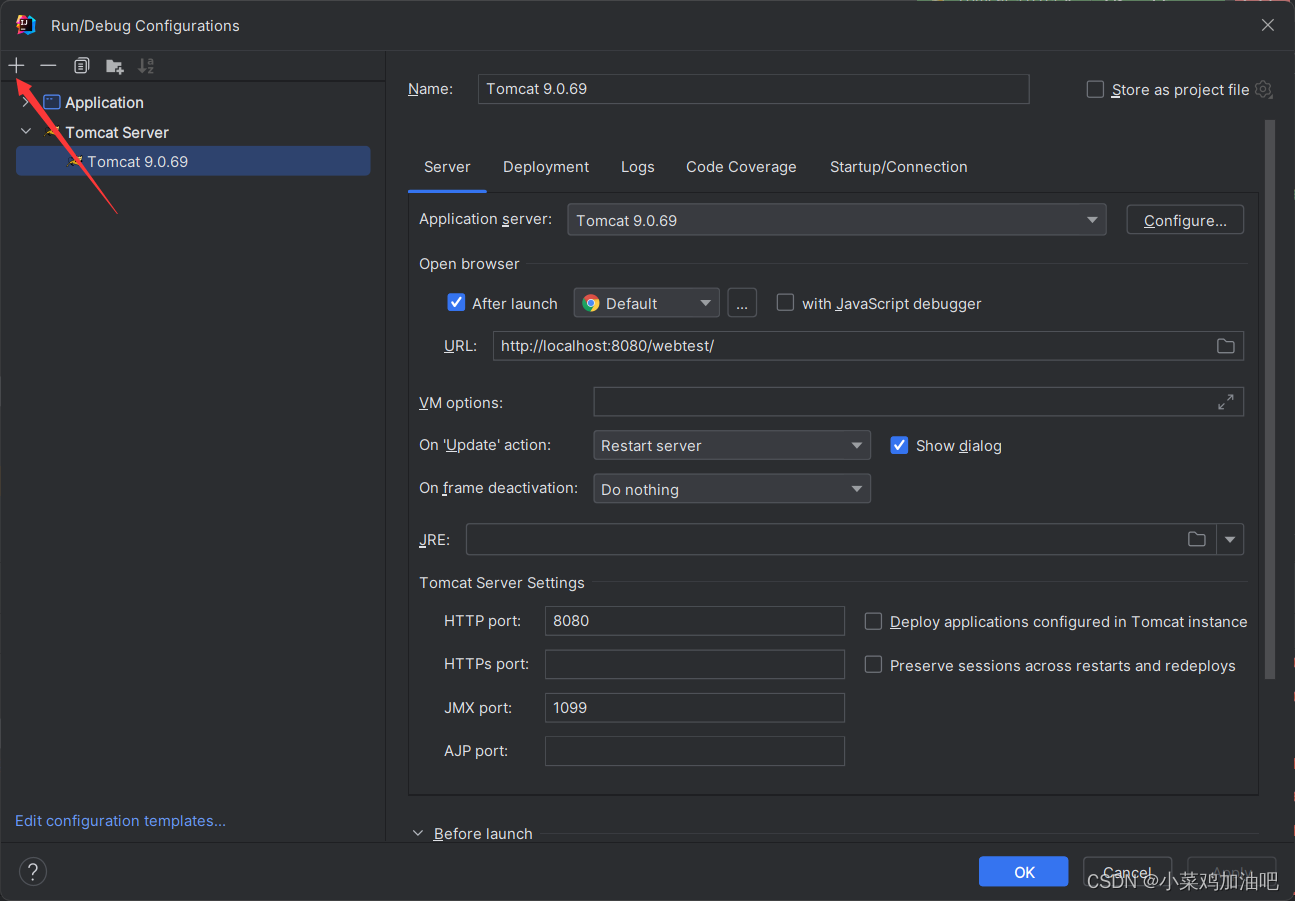Click the browser ellipsis button

(741, 303)
